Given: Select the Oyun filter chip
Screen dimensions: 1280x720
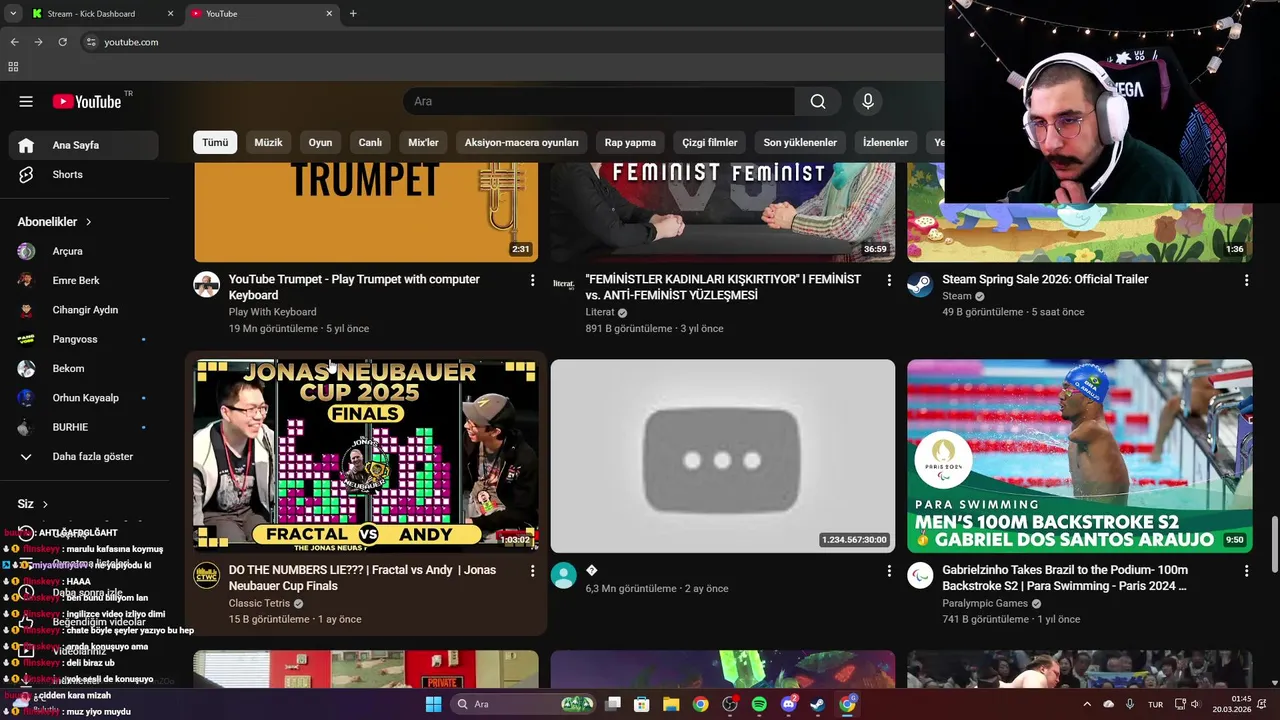Looking at the screenshot, I should (x=320, y=142).
